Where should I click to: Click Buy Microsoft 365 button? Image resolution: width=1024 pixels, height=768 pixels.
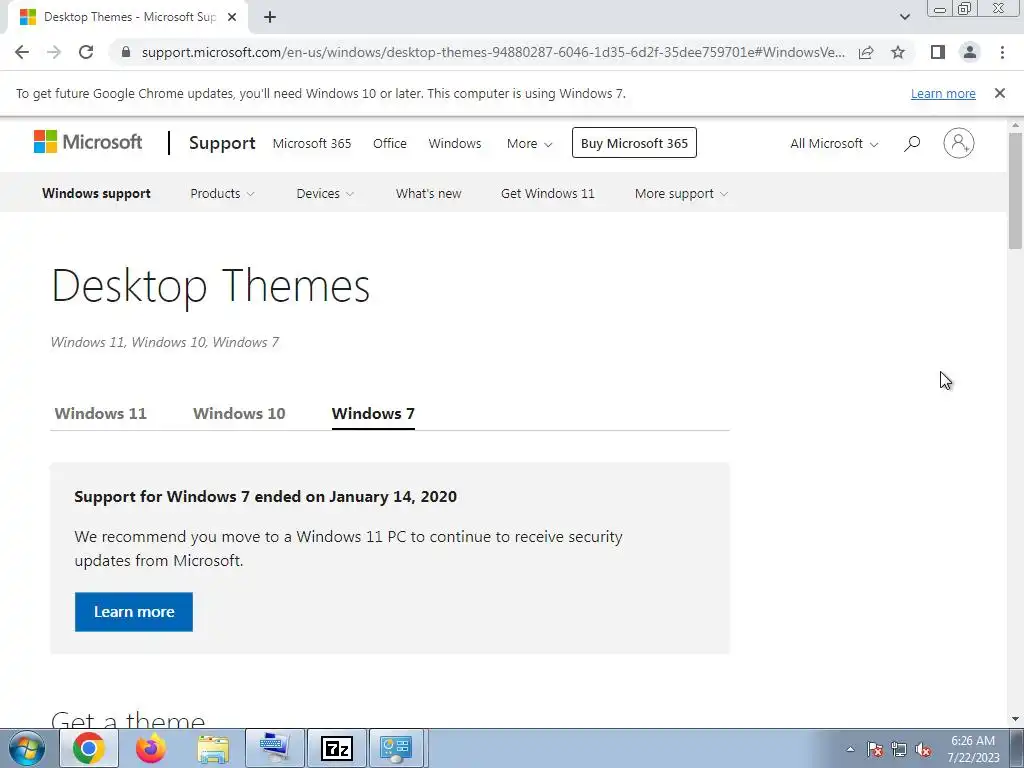click(x=634, y=143)
